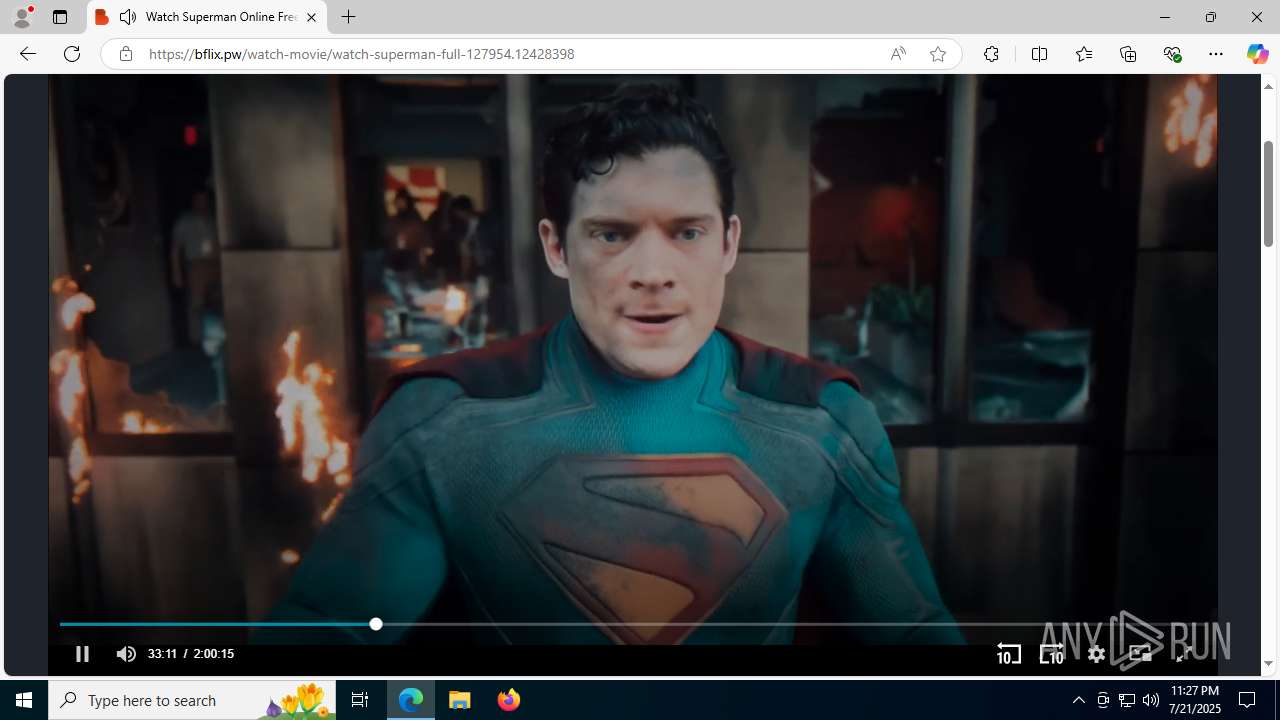Click the taskbar search box

192,700
